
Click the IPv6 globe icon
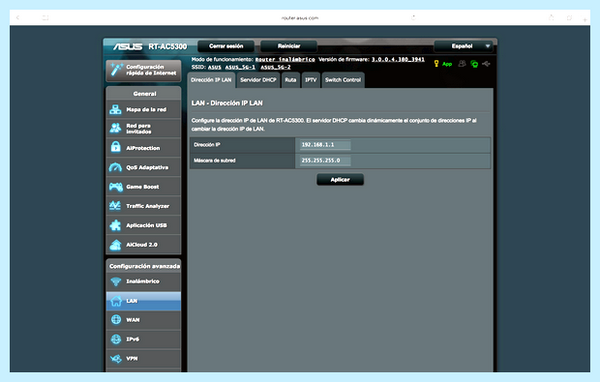click(116, 339)
